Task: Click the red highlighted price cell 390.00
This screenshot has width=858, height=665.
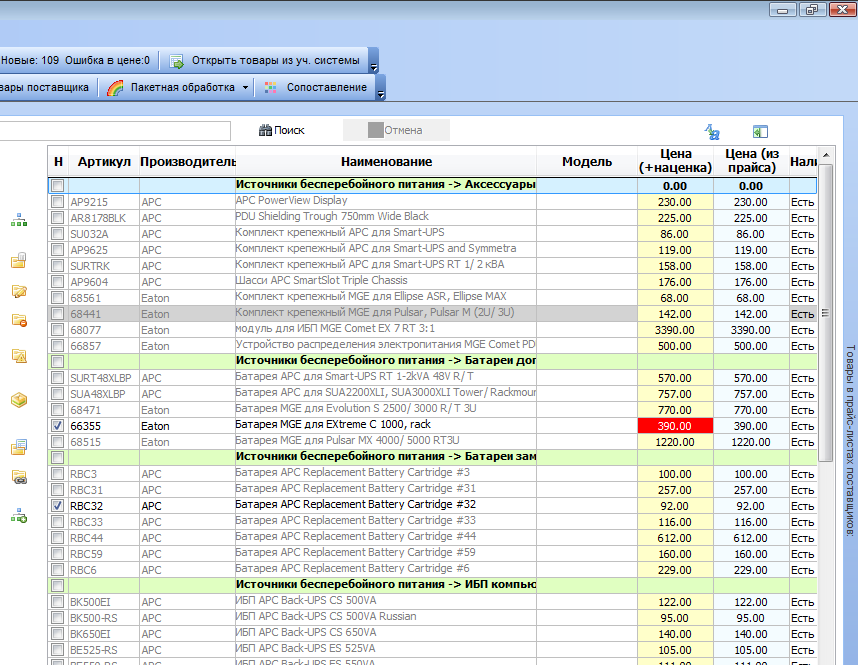Action: [675, 426]
